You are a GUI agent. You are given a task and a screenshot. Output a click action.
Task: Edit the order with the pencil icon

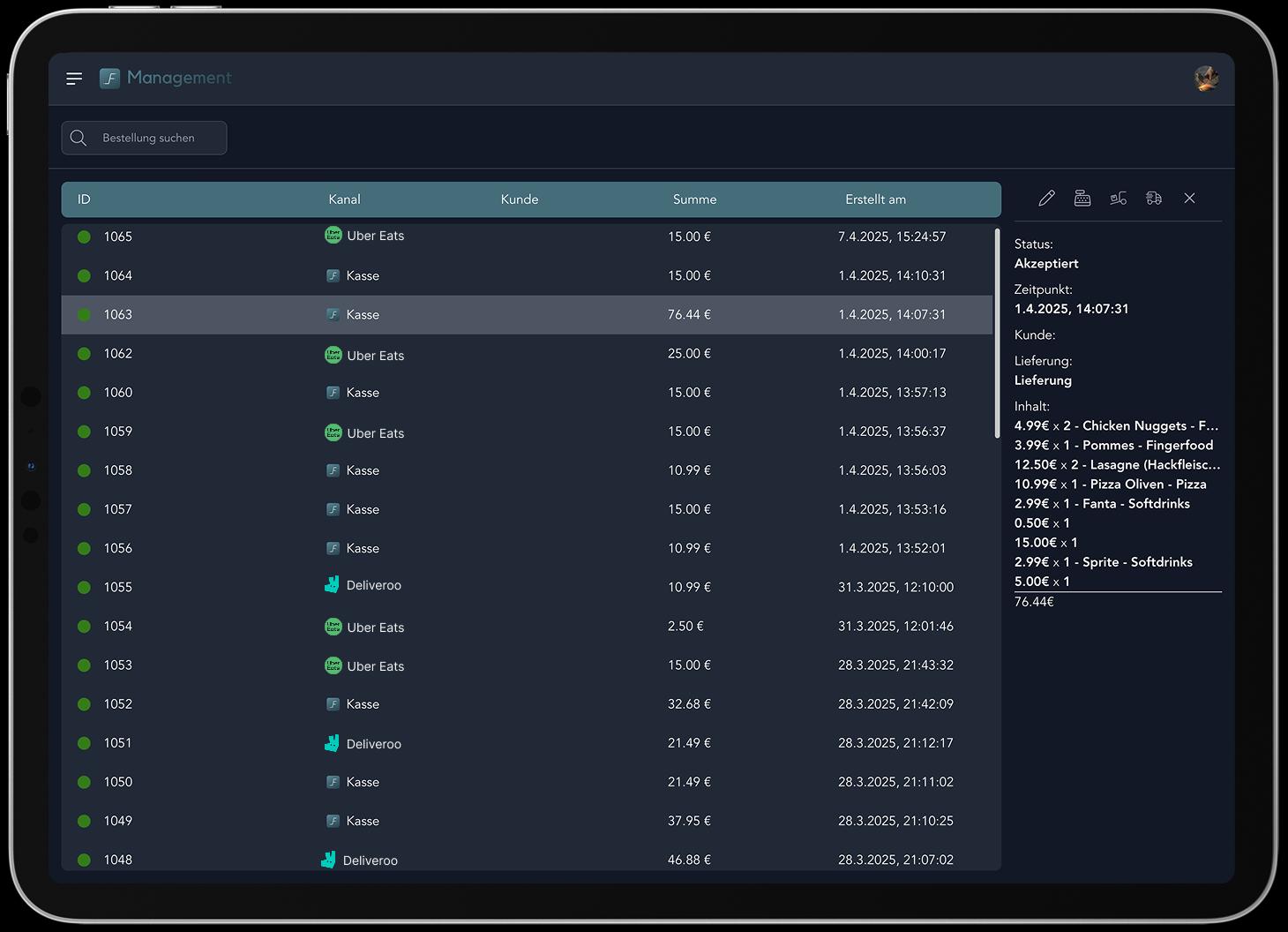click(x=1046, y=199)
